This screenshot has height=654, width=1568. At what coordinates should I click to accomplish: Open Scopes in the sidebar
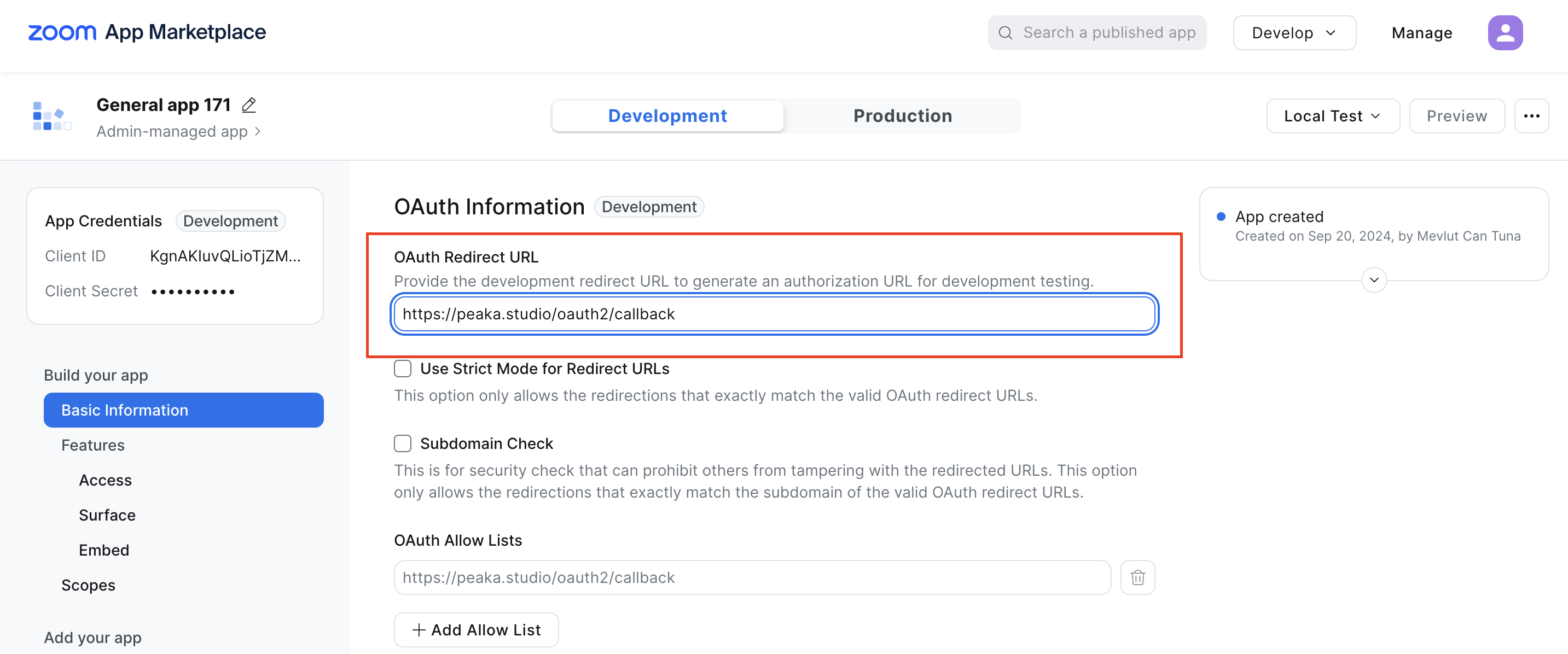point(88,585)
